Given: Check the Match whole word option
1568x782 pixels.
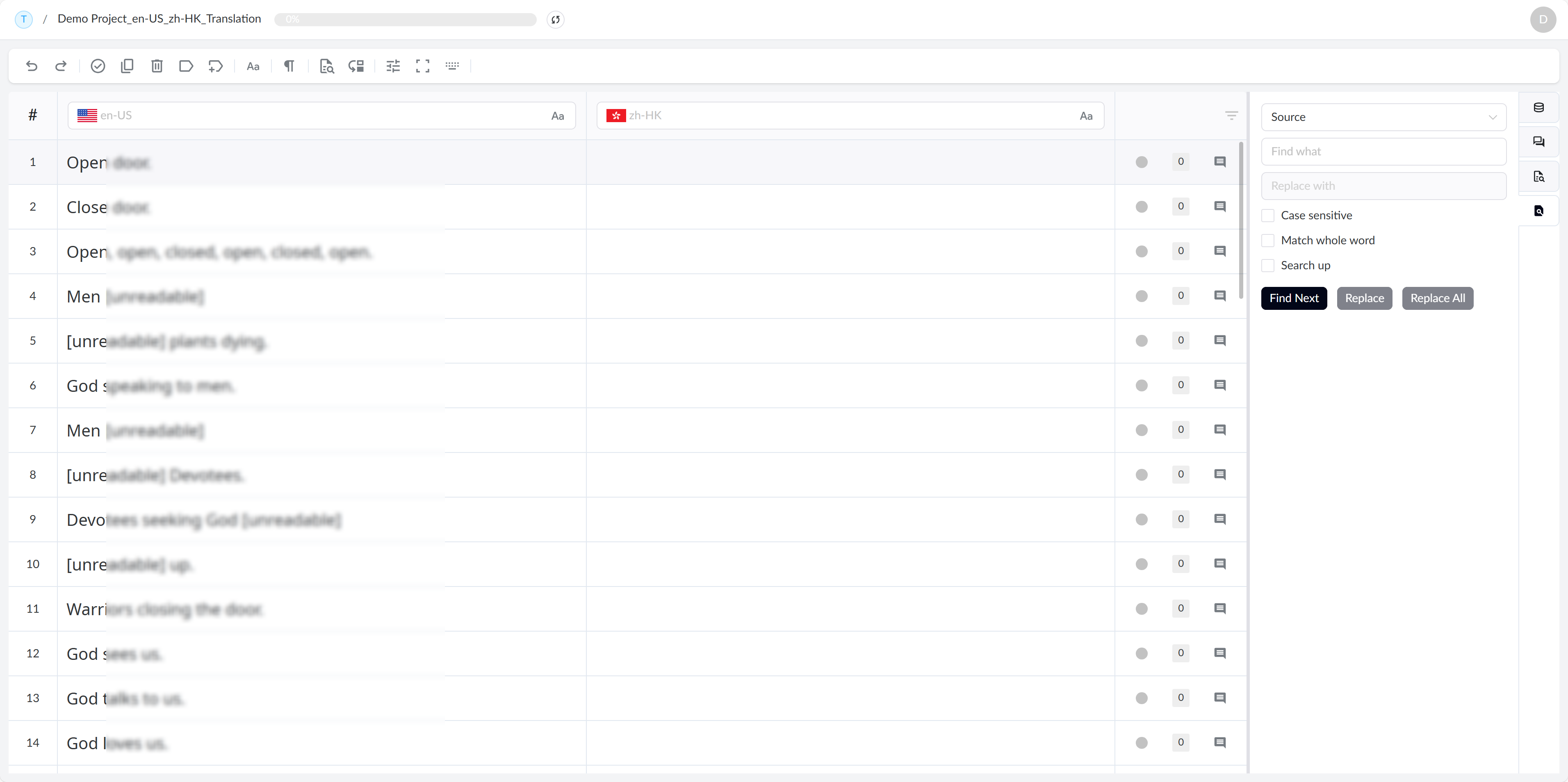Looking at the screenshot, I should click(x=1268, y=241).
